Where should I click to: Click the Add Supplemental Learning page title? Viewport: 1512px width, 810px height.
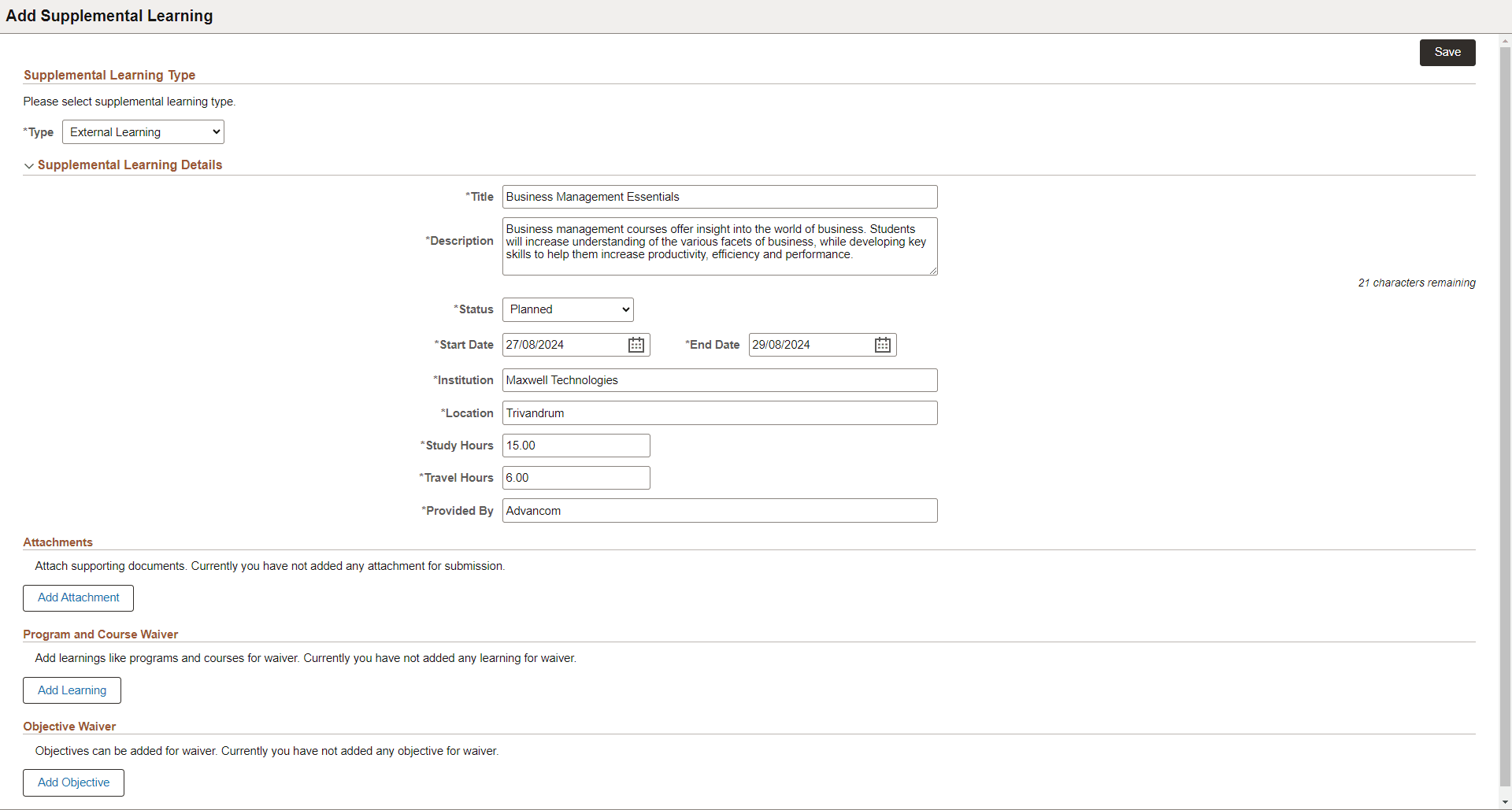pos(109,16)
